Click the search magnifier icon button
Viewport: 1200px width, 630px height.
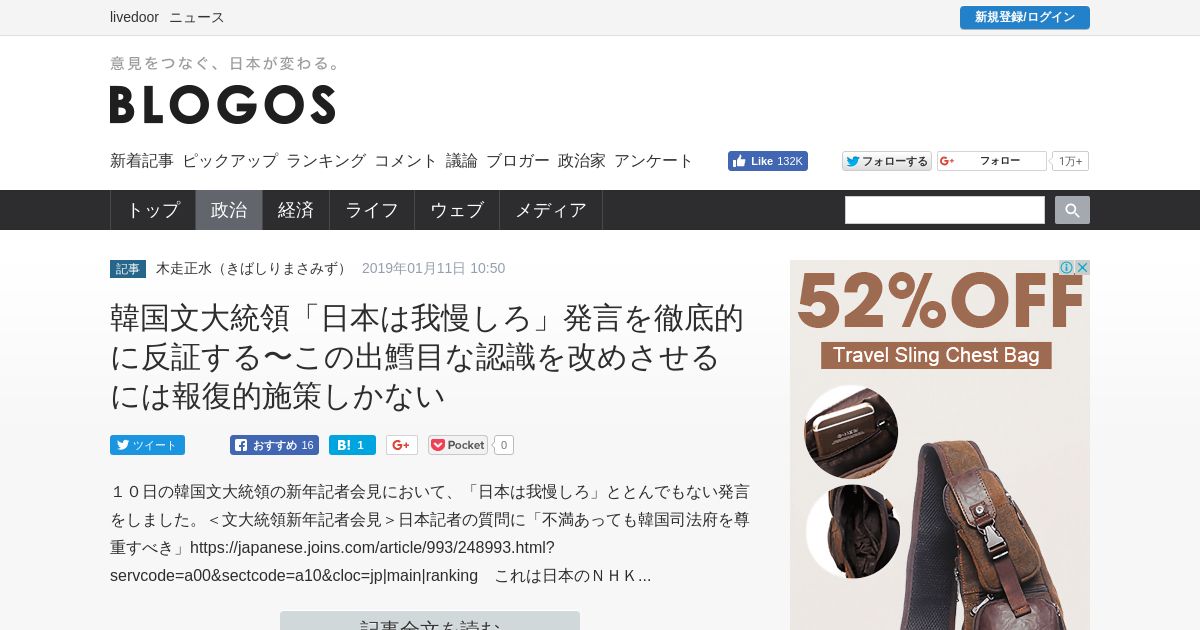click(1072, 210)
